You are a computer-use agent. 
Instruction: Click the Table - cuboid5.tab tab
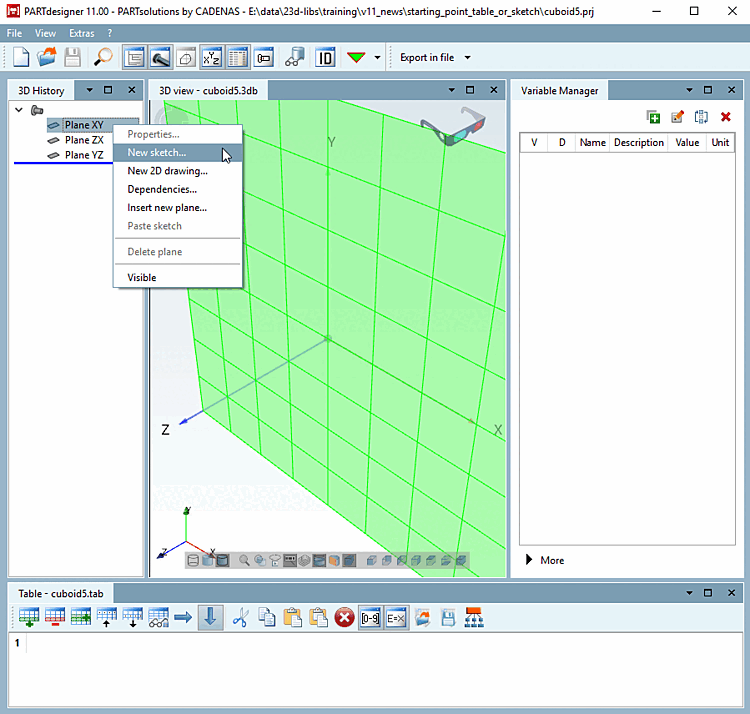60,593
